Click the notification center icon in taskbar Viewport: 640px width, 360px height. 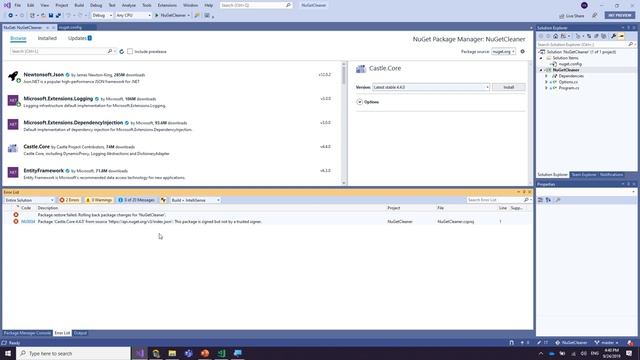point(629,353)
